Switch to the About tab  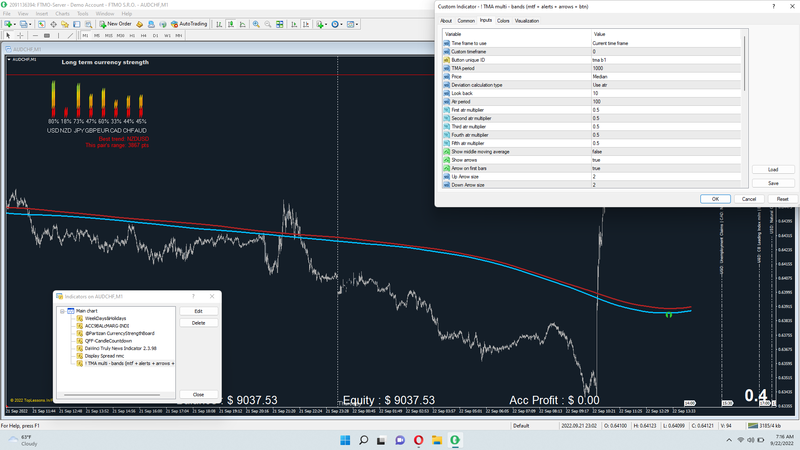(x=446, y=21)
